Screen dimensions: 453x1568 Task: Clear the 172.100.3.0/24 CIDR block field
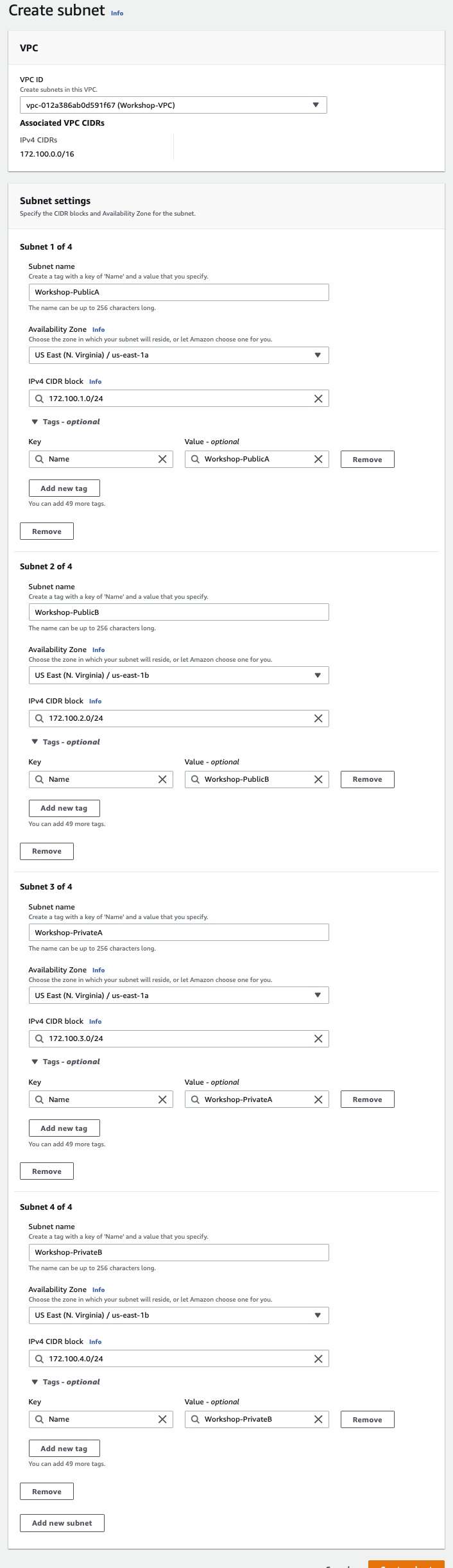(x=318, y=1038)
